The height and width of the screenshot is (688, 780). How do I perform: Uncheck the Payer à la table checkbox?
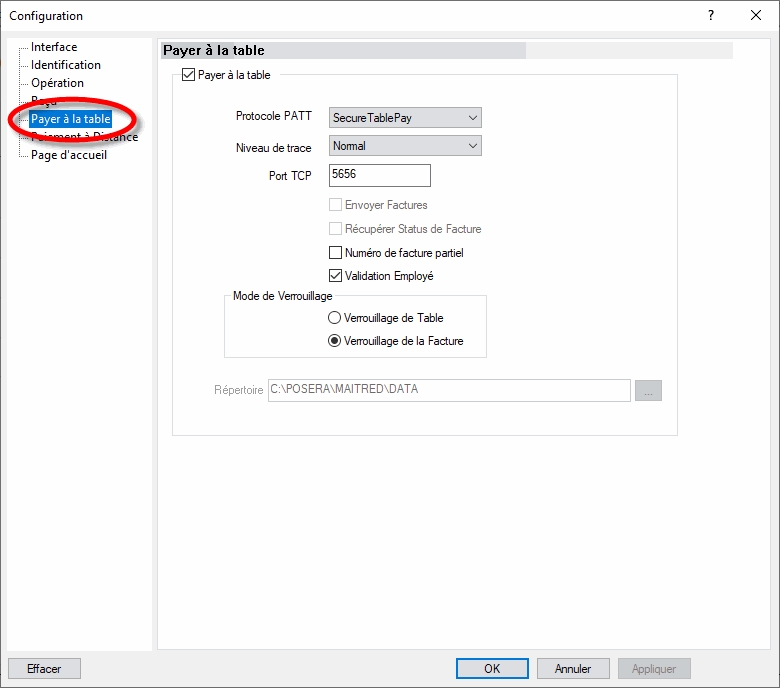click(x=189, y=75)
